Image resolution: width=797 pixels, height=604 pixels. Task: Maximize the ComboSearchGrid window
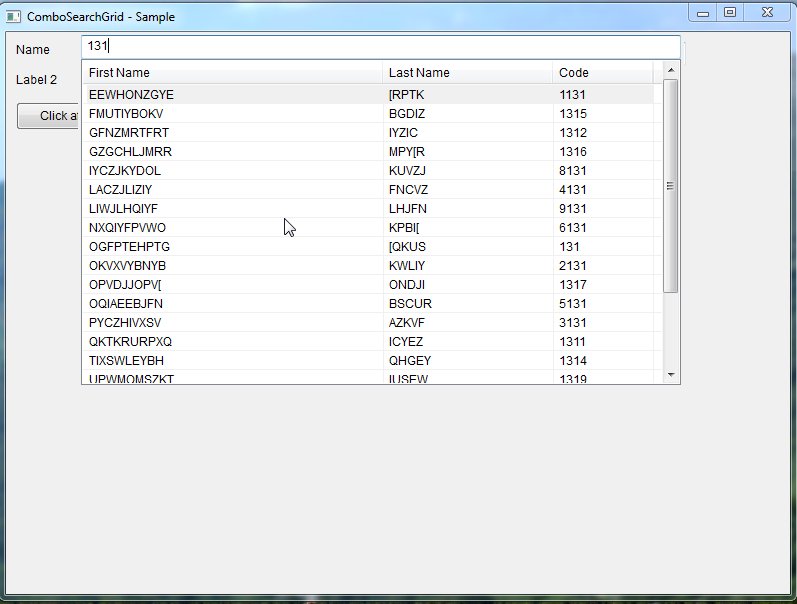730,13
